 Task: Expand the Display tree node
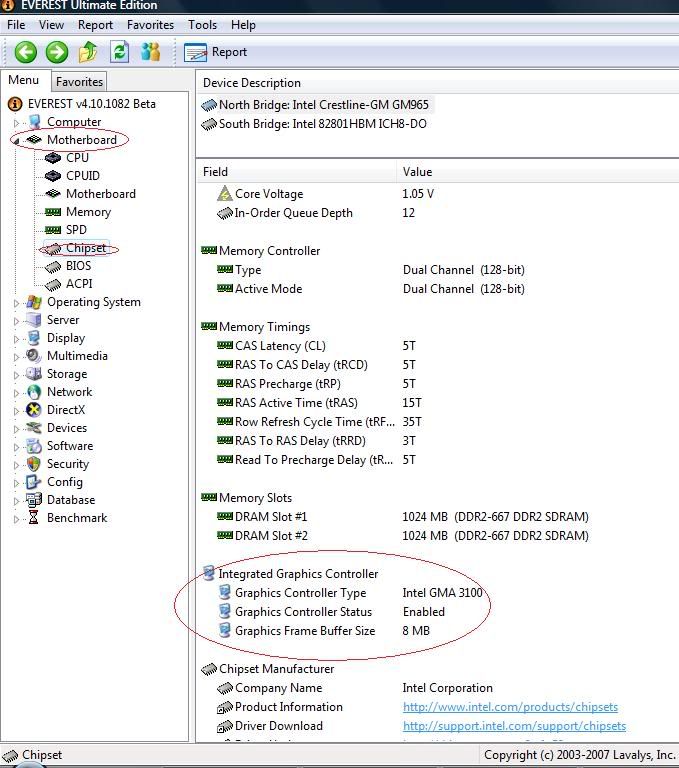16,339
